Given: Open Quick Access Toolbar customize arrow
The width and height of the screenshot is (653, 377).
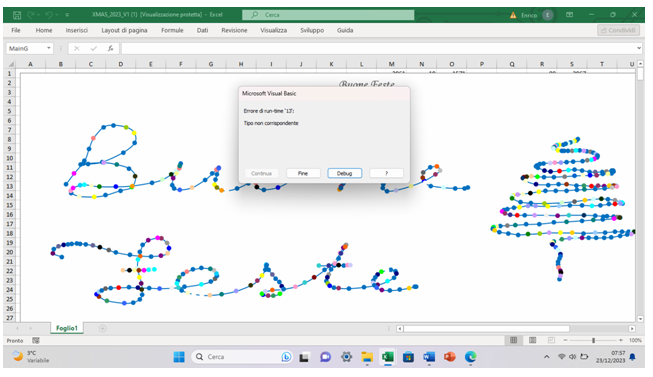Looking at the screenshot, I should tap(67, 15).
